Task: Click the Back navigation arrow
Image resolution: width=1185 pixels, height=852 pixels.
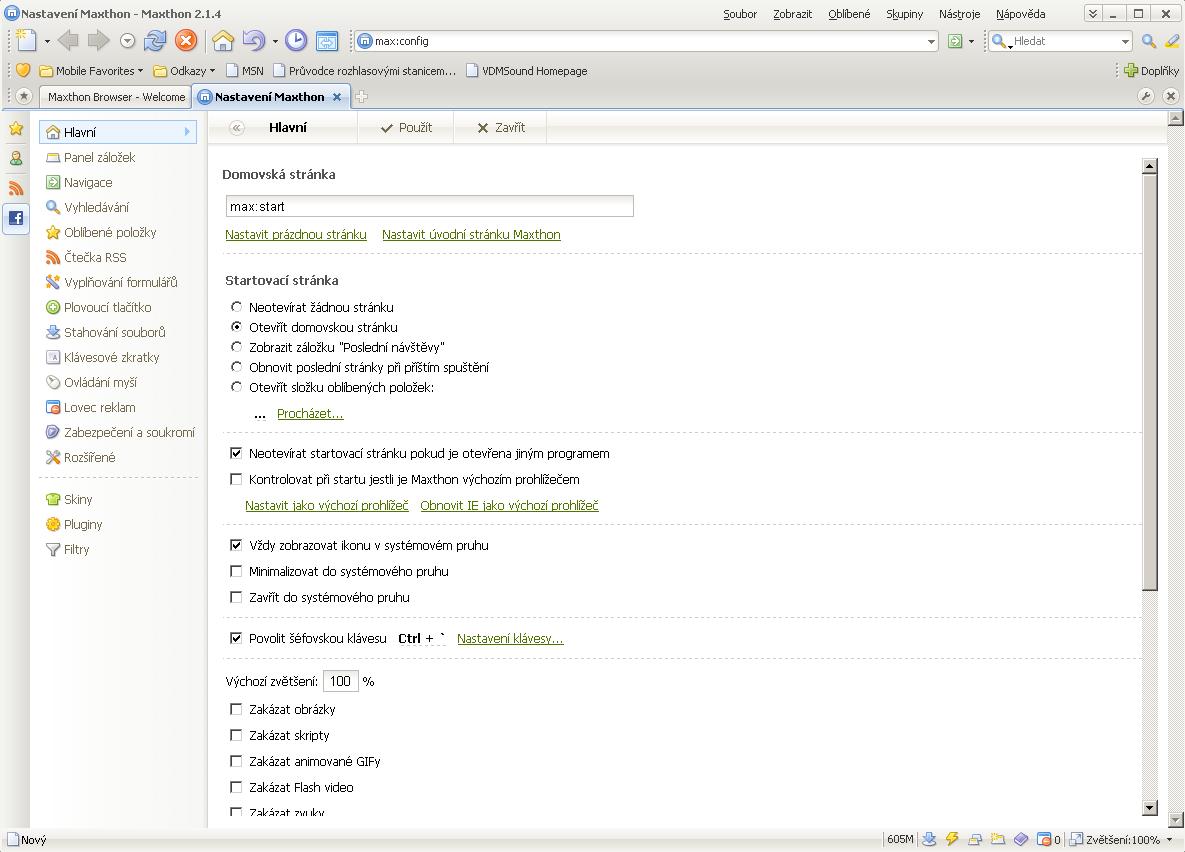Action: tap(68, 41)
